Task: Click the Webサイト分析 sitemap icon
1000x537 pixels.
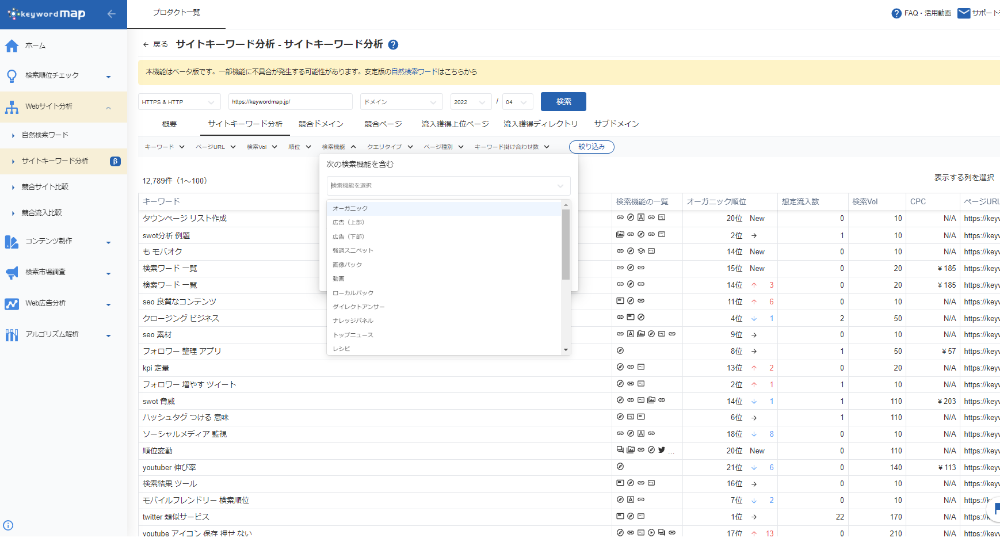Action: (11, 107)
